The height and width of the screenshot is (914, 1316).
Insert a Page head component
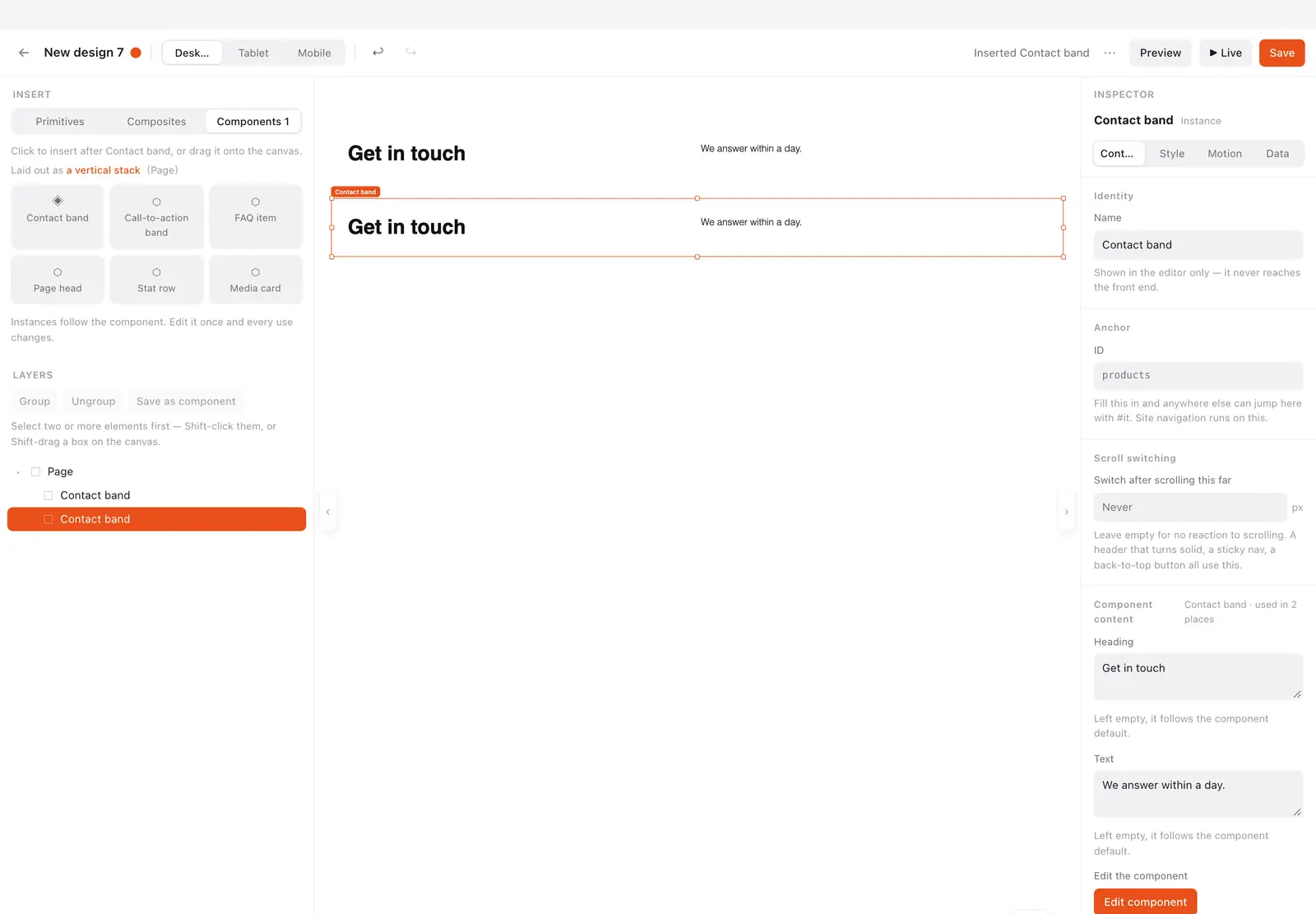(x=58, y=280)
